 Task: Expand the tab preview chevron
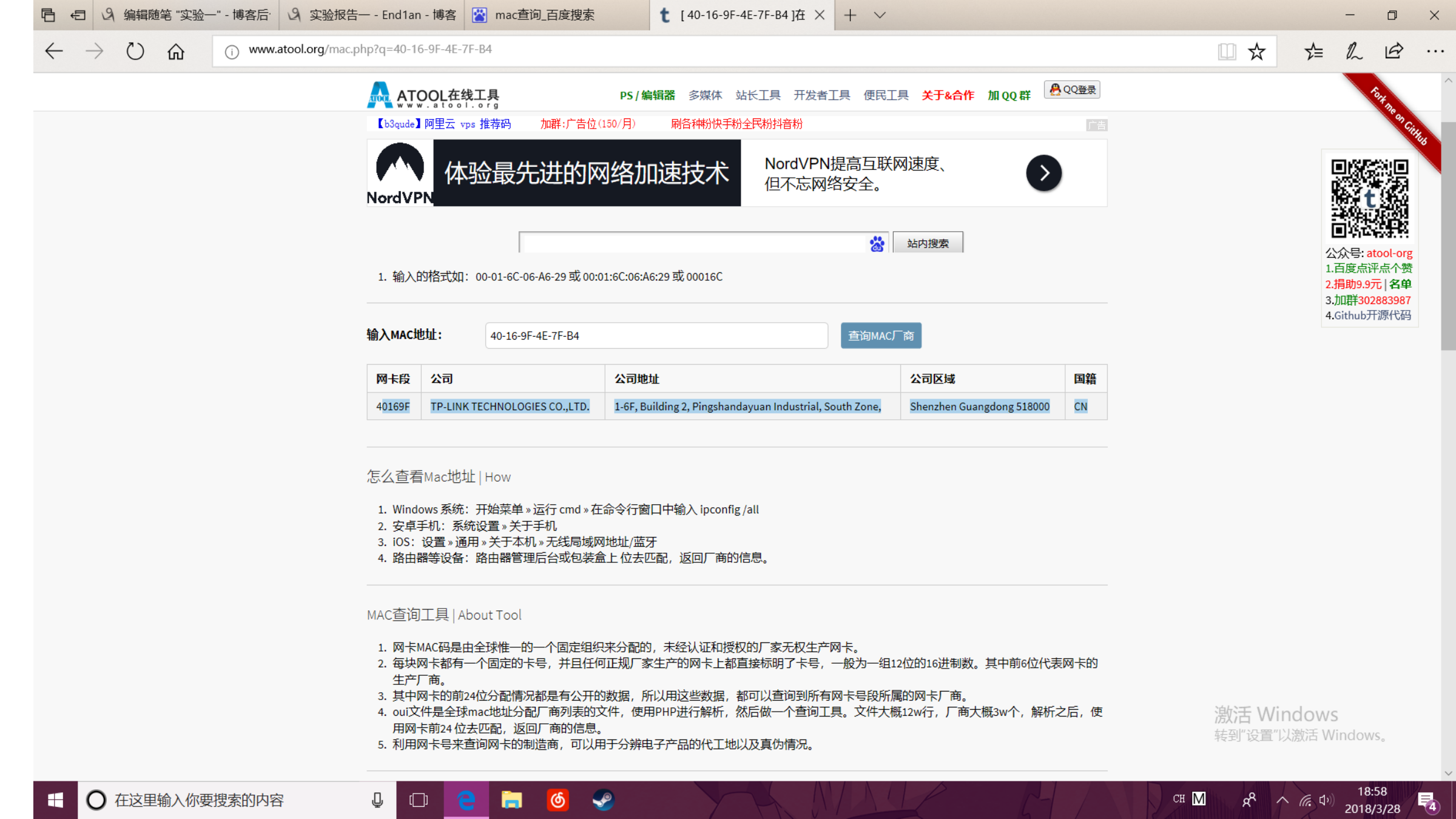pyautogui.click(x=880, y=15)
